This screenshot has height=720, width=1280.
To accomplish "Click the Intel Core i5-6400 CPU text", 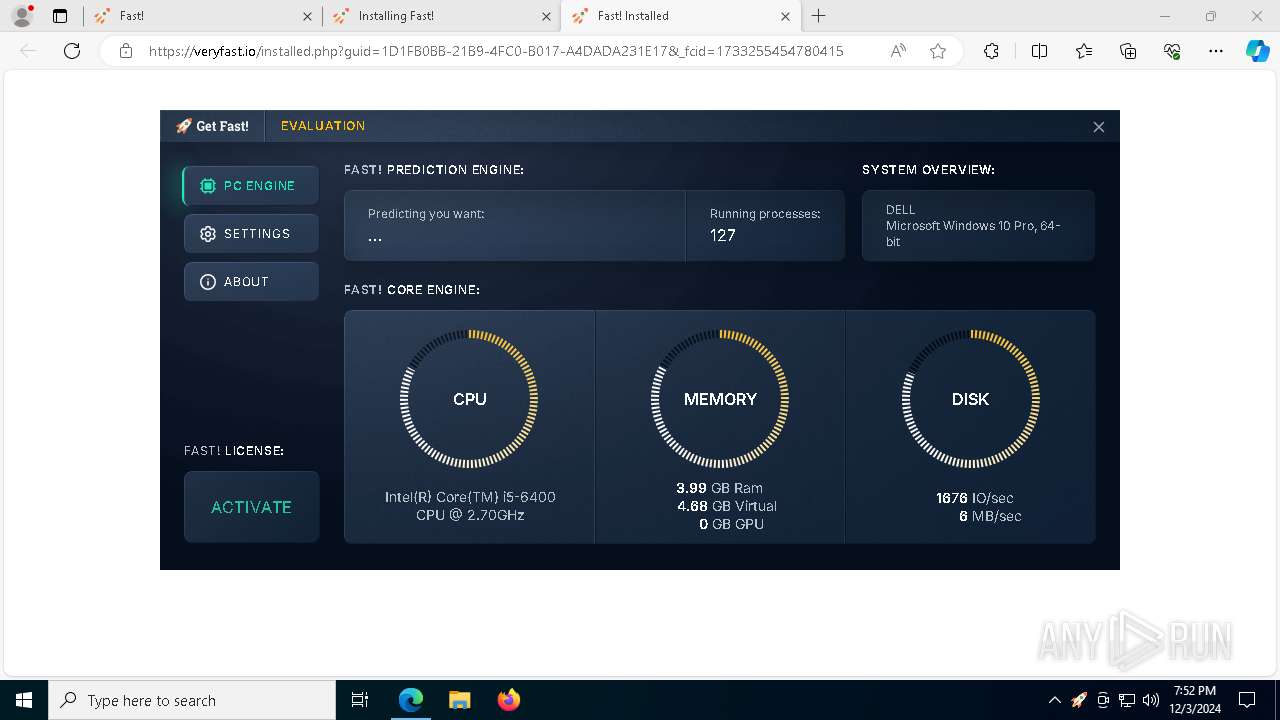I will [470, 506].
